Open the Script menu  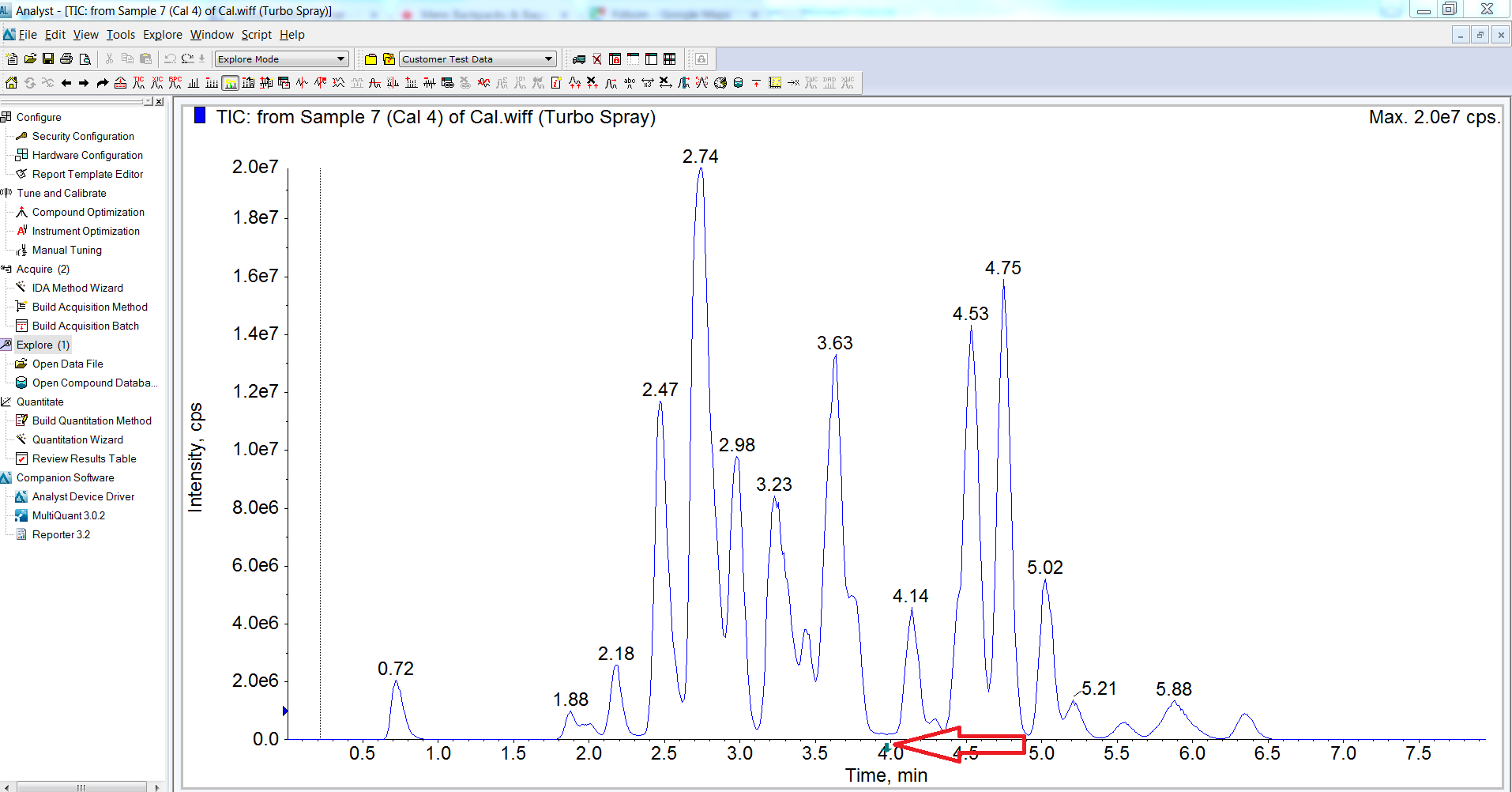(x=256, y=35)
